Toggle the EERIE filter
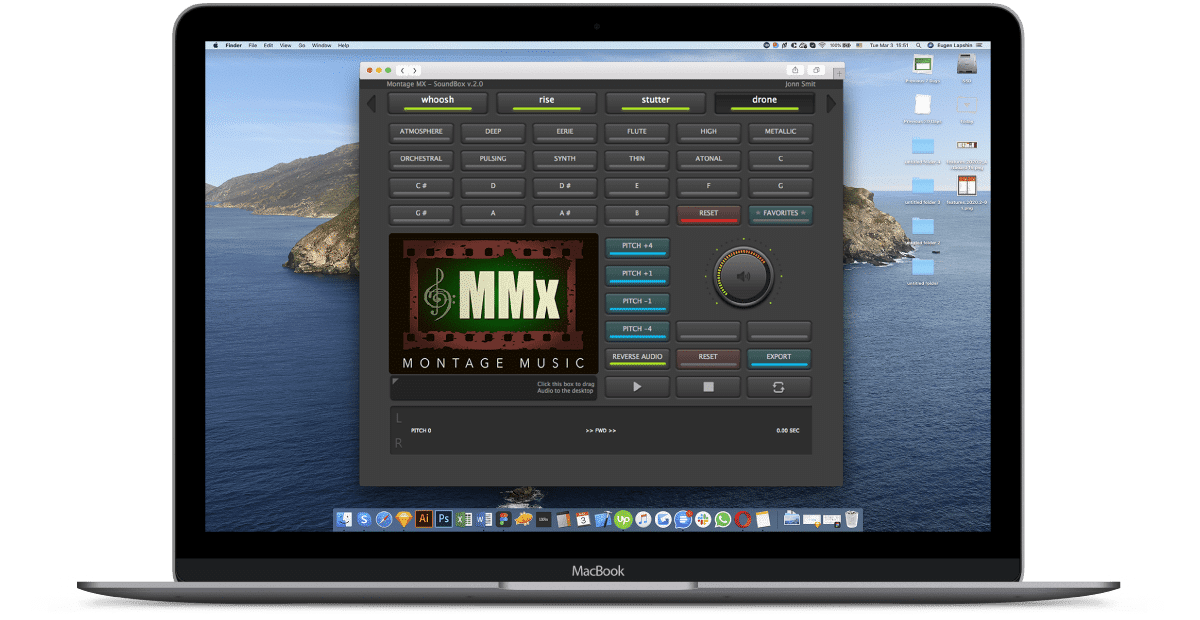This screenshot has height=620, width=1200. [565, 132]
